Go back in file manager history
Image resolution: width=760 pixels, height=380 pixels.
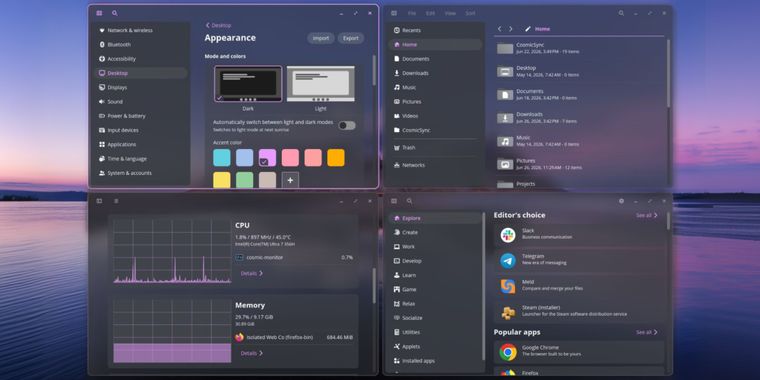499,29
